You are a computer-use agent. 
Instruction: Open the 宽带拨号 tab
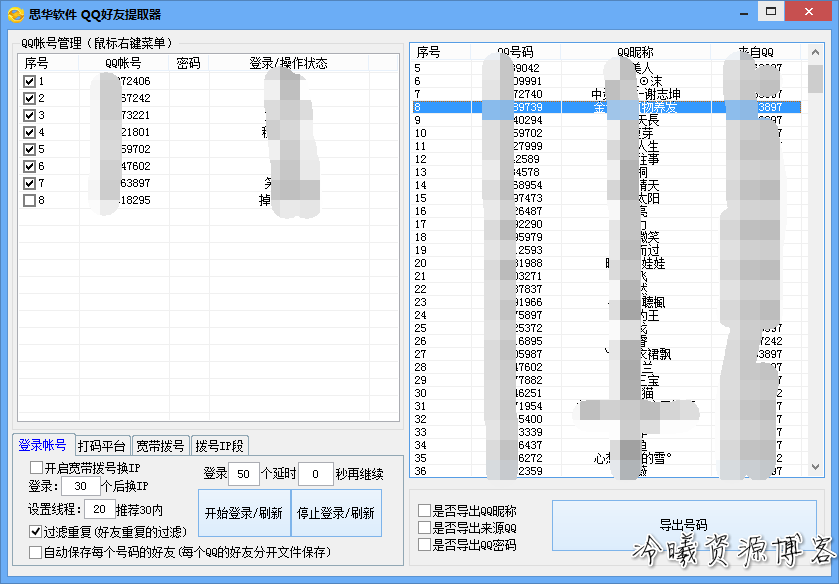(160, 445)
